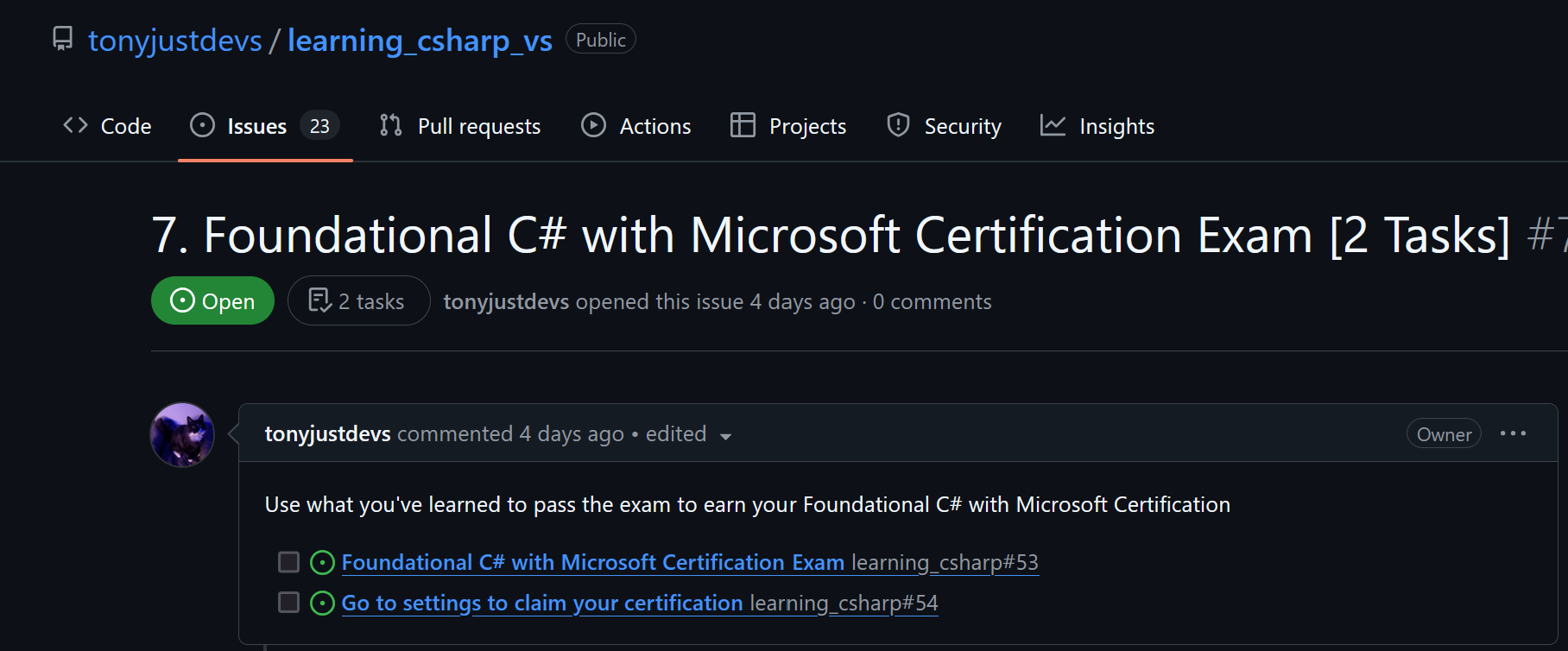This screenshot has width=1568, height=651.
Task: Open Foundational C# with Microsoft Certification Exam link
Action: (593, 562)
